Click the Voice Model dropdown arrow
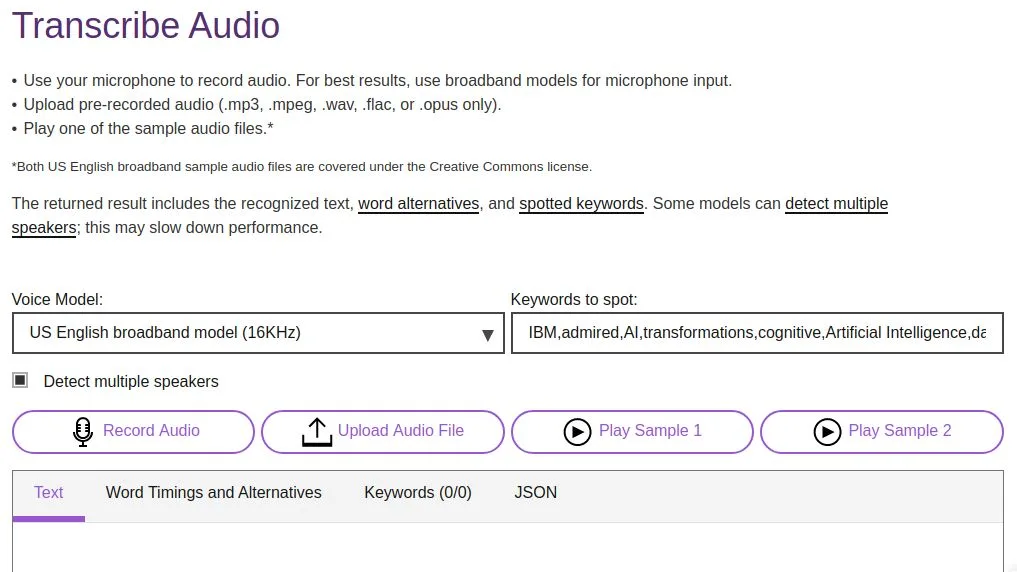The width and height of the screenshot is (1017, 572). 488,335
